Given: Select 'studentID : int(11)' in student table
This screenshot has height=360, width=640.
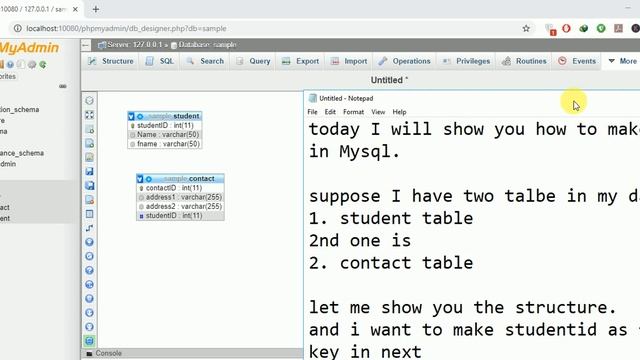Looking at the screenshot, I should 165,125.
